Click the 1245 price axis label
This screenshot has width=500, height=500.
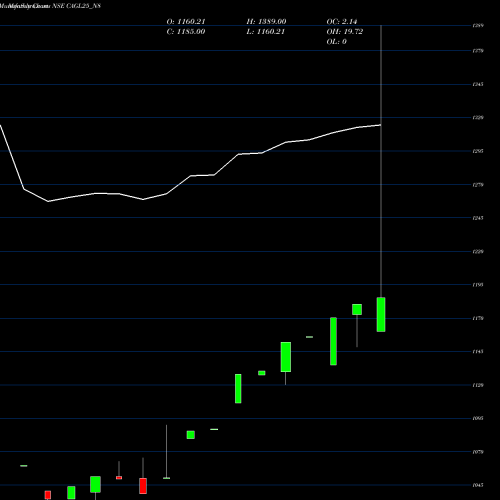(478, 218)
